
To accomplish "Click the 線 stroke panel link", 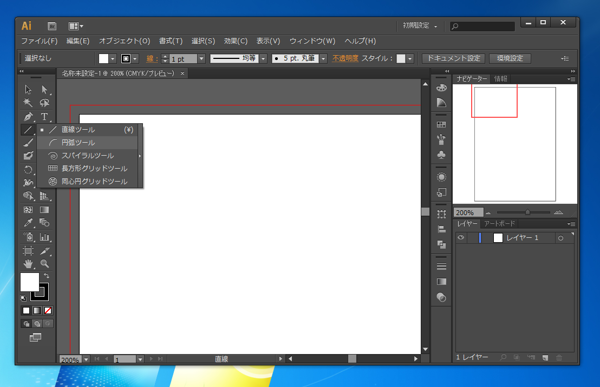I will point(152,59).
